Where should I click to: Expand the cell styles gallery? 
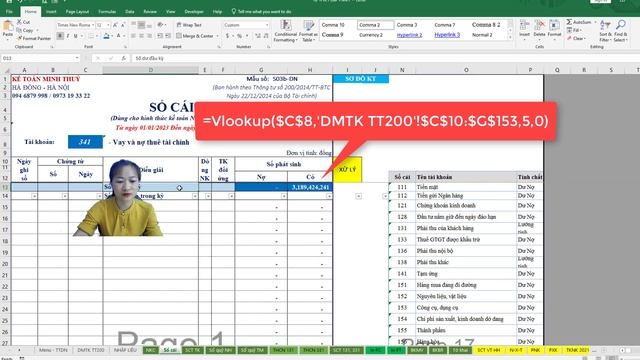[x=510, y=38]
